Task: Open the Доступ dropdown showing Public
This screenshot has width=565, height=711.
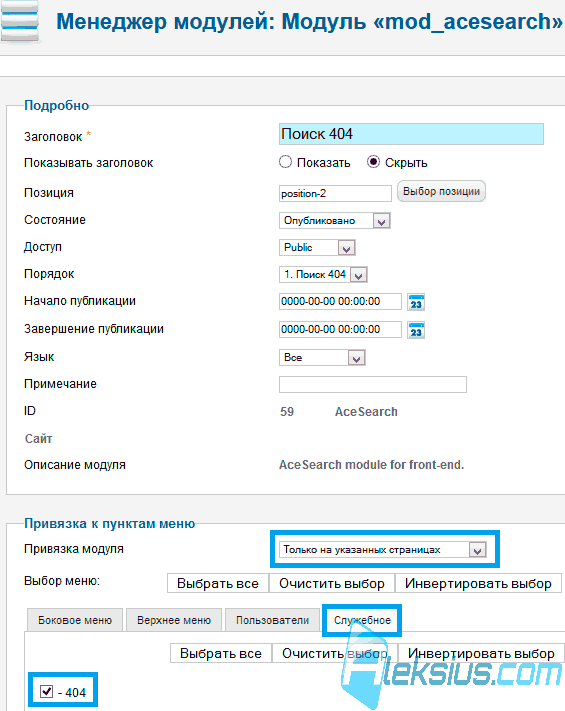Action: 317,248
